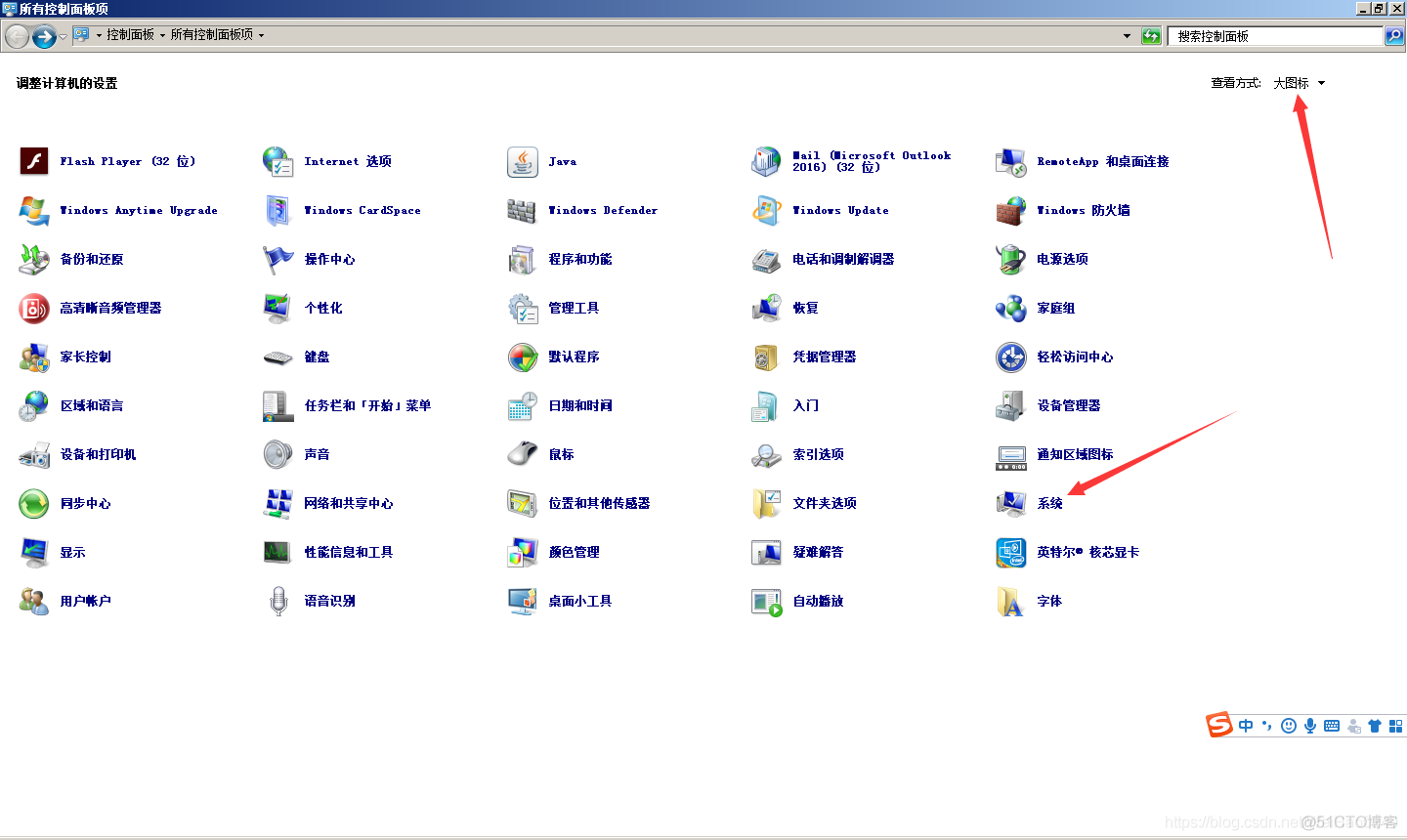This screenshot has height=840, width=1407.
Task: Click 任务栏和「开始」菜单 link
Action: tap(367, 405)
